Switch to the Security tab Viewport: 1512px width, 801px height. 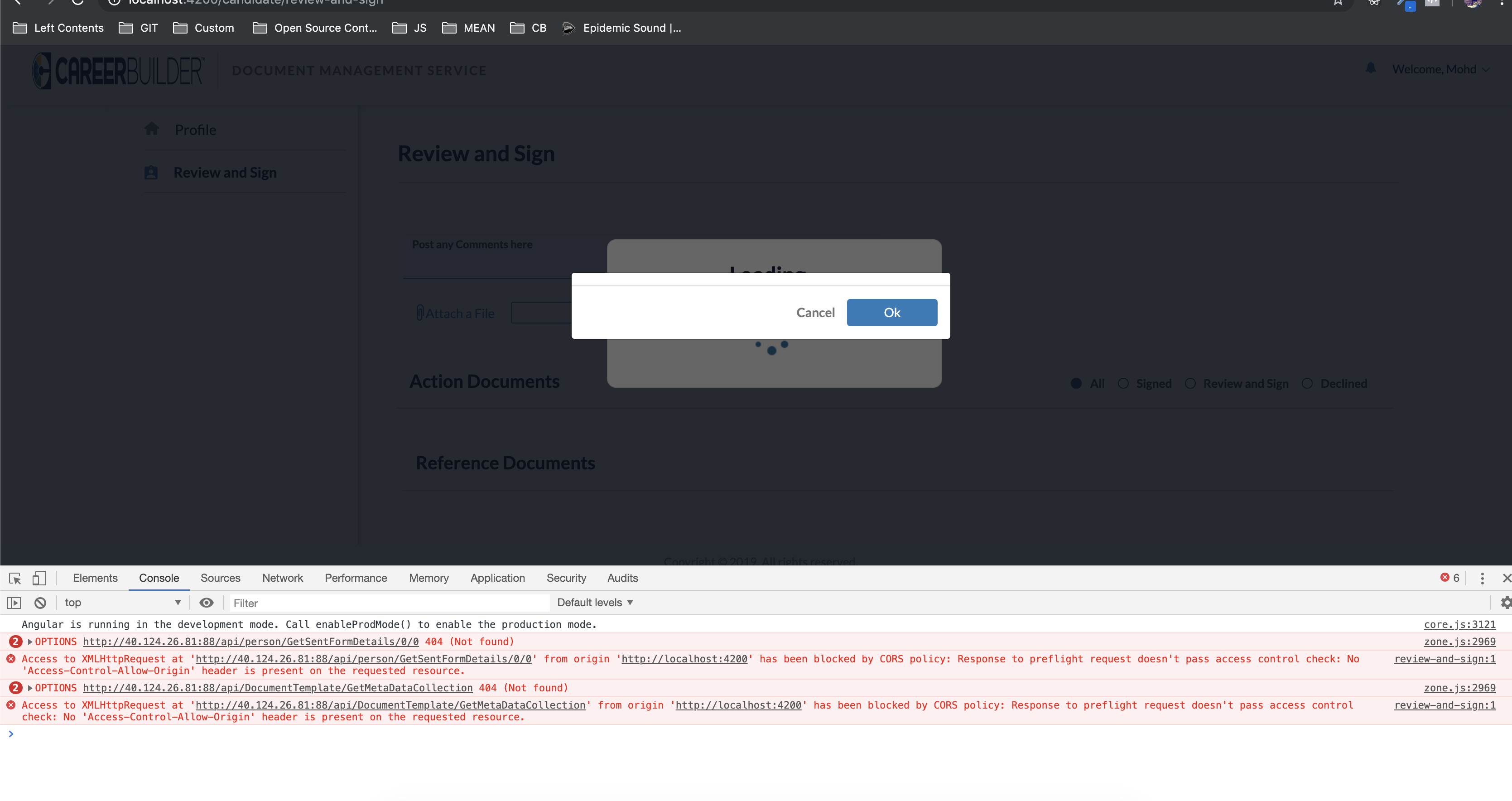click(x=566, y=578)
